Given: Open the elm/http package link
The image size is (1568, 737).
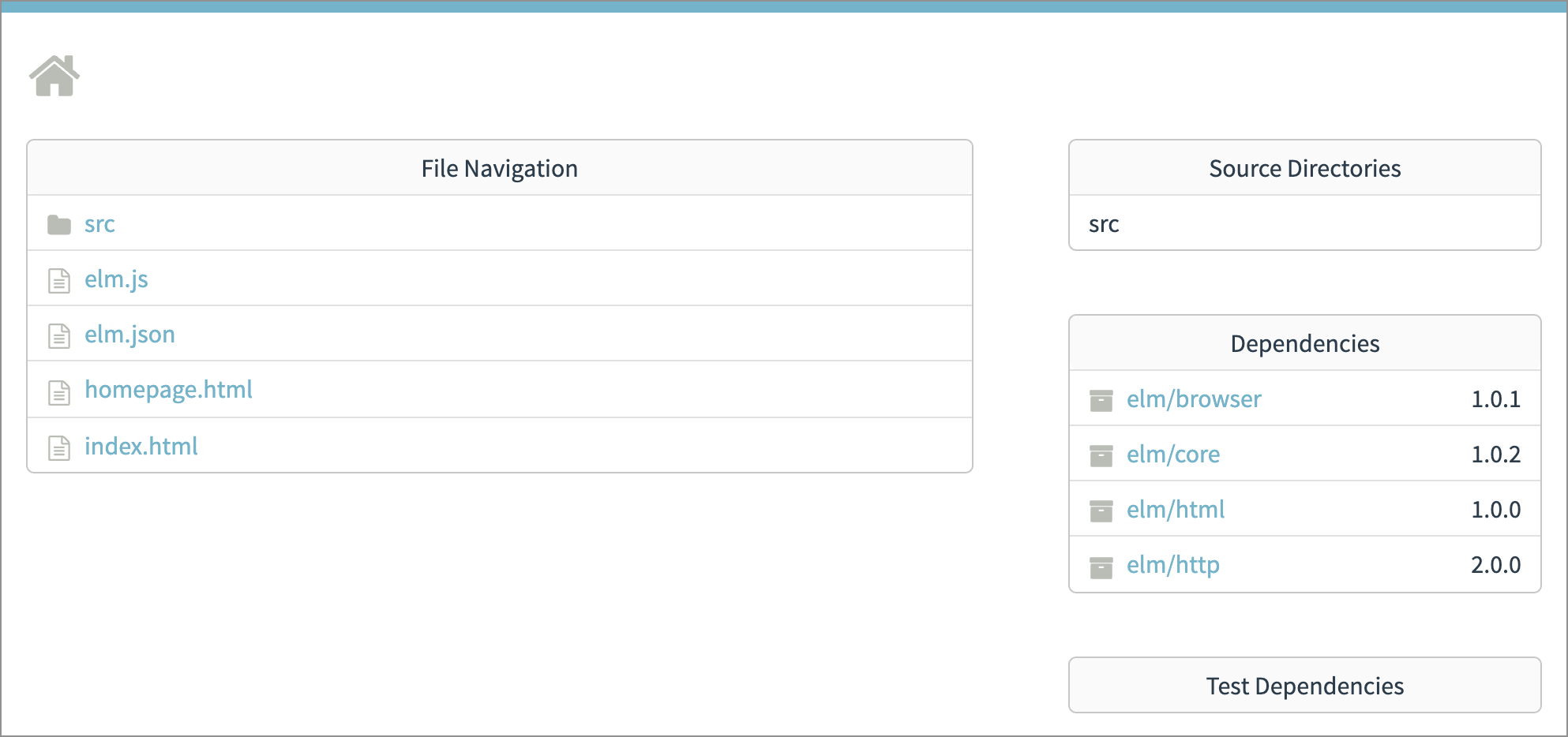Looking at the screenshot, I should pos(1173,565).
